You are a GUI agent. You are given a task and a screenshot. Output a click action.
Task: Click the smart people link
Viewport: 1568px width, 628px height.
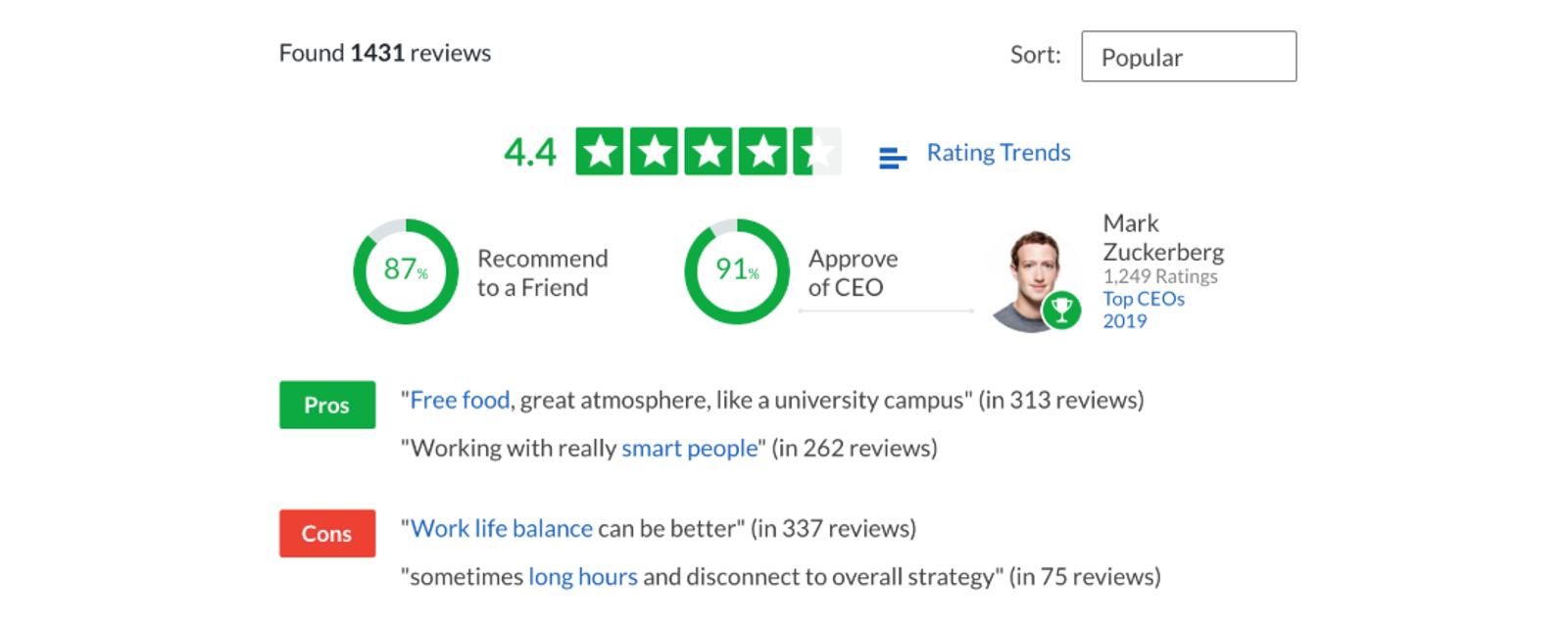click(690, 449)
